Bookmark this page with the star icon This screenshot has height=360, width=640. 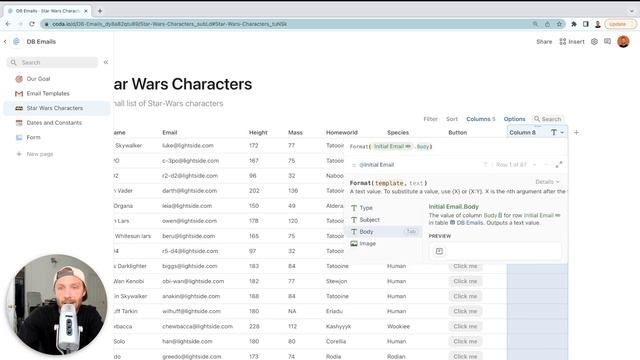559,24
